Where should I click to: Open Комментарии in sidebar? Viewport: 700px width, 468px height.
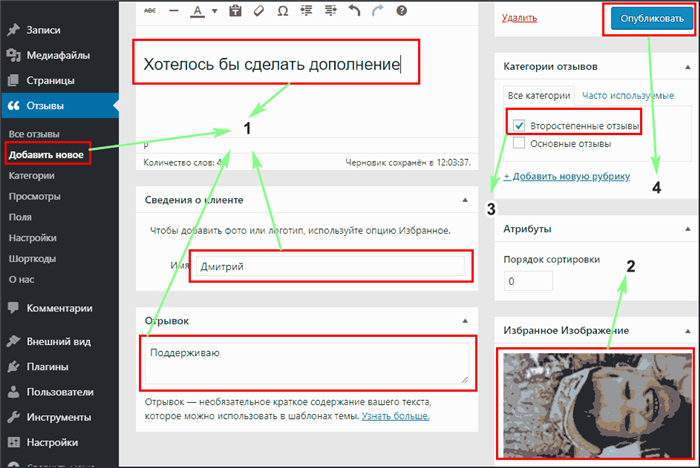click(60, 308)
